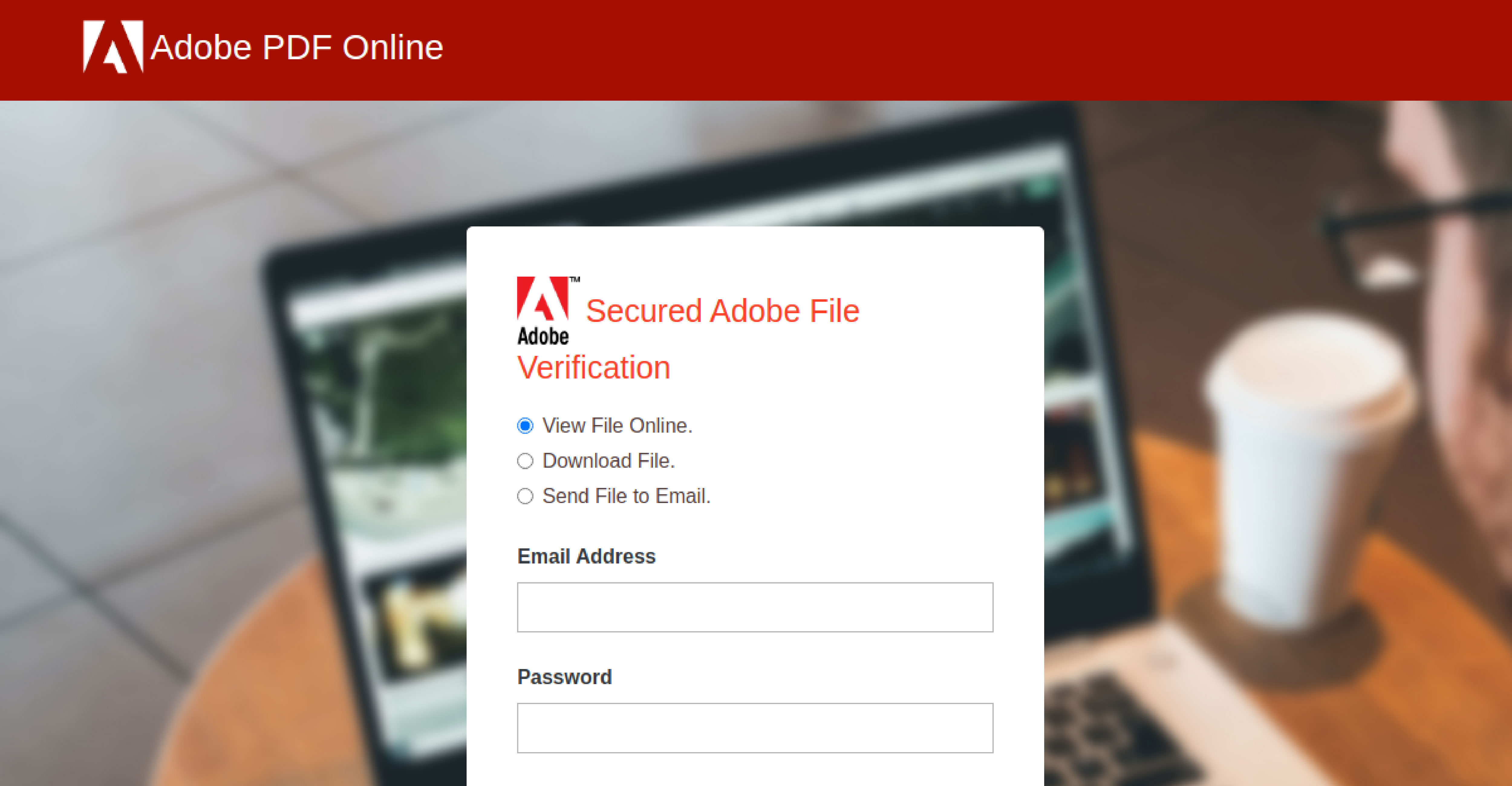The image size is (1512, 786).
Task: Choose the Download File radio button
Action: [525, 461]
